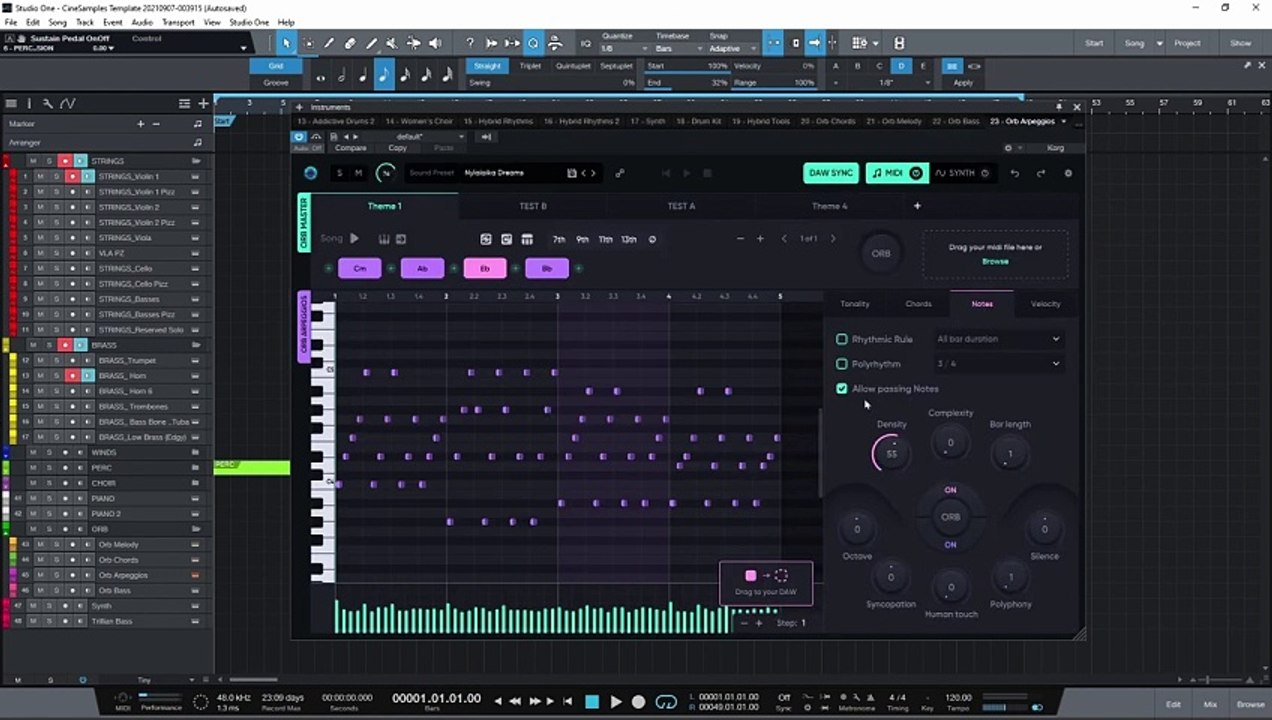
Task: Select the Cm chord block
Action: 360,268
